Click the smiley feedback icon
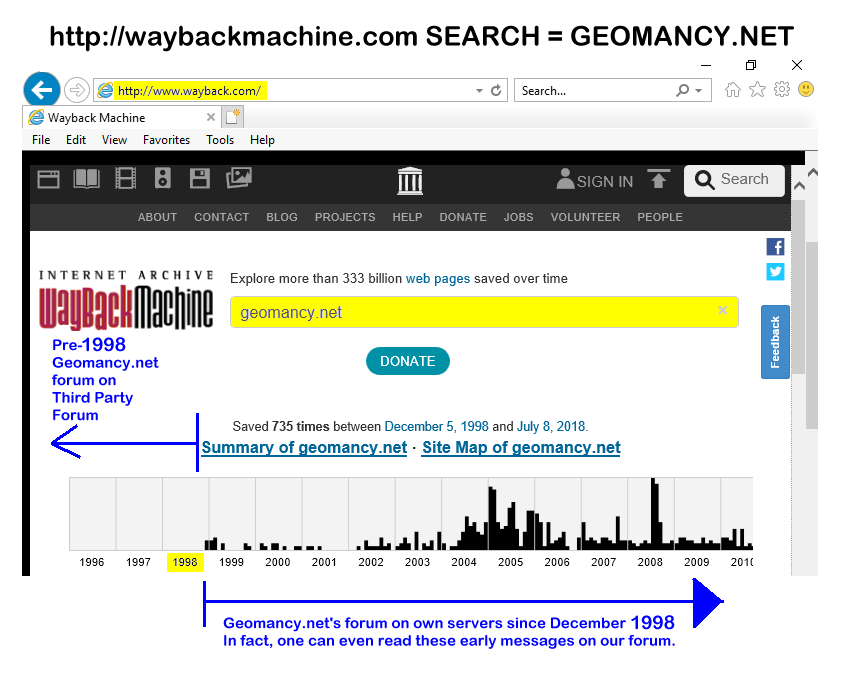 [x=806, y=89]
